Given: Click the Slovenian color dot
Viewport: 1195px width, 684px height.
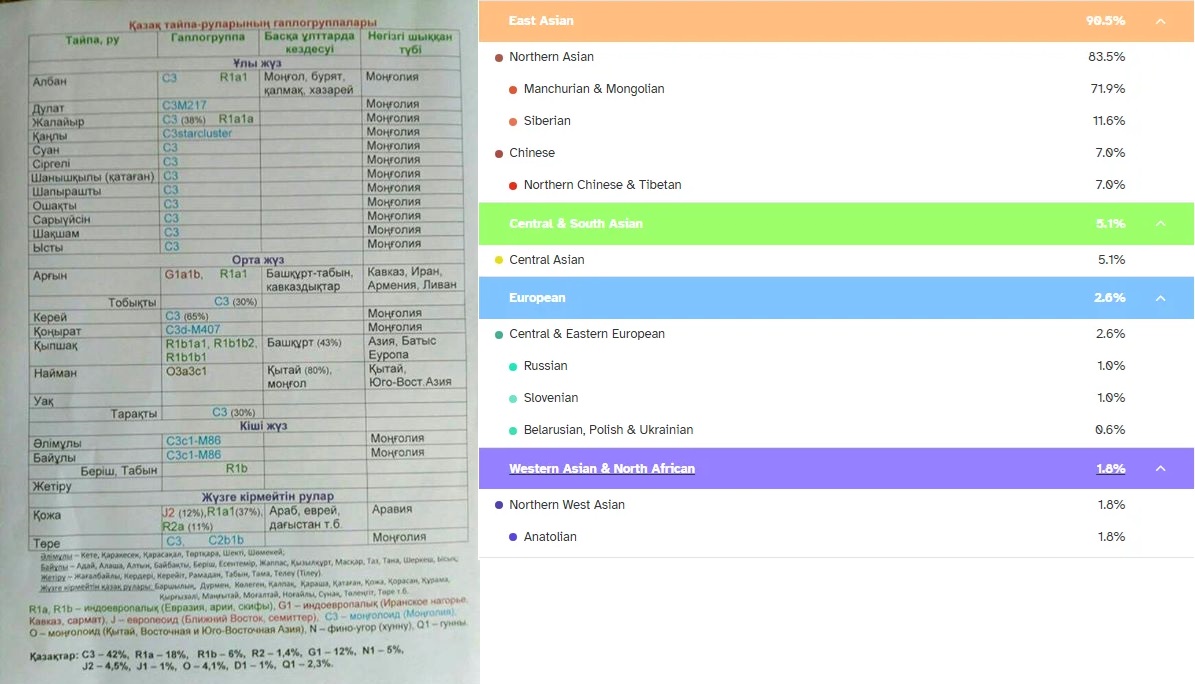Looking at the screenshot, I should [513, 398].
